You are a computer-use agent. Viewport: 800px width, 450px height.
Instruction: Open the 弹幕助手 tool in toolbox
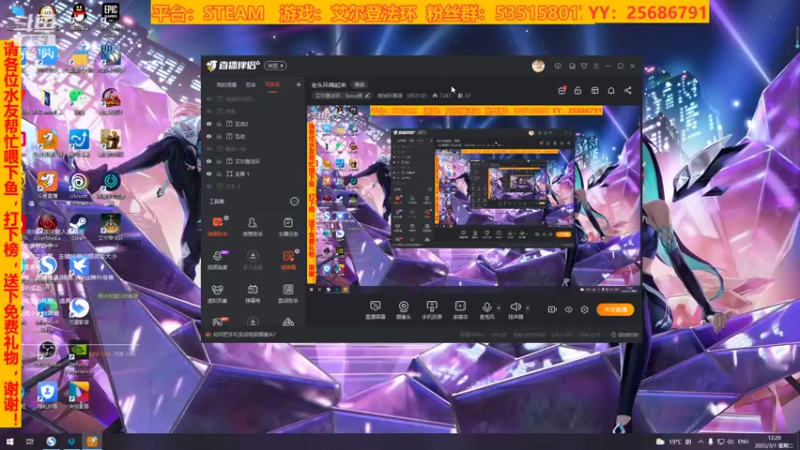[217, 226]
